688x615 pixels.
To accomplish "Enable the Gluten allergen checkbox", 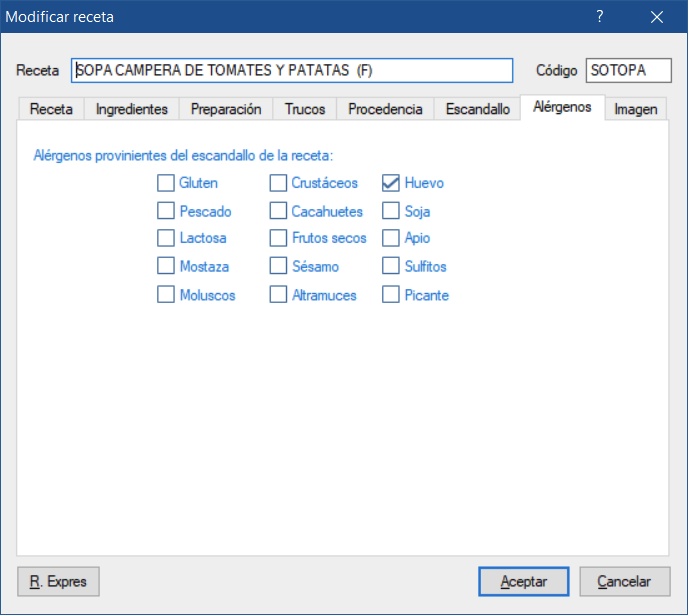I will click(166, 183).
